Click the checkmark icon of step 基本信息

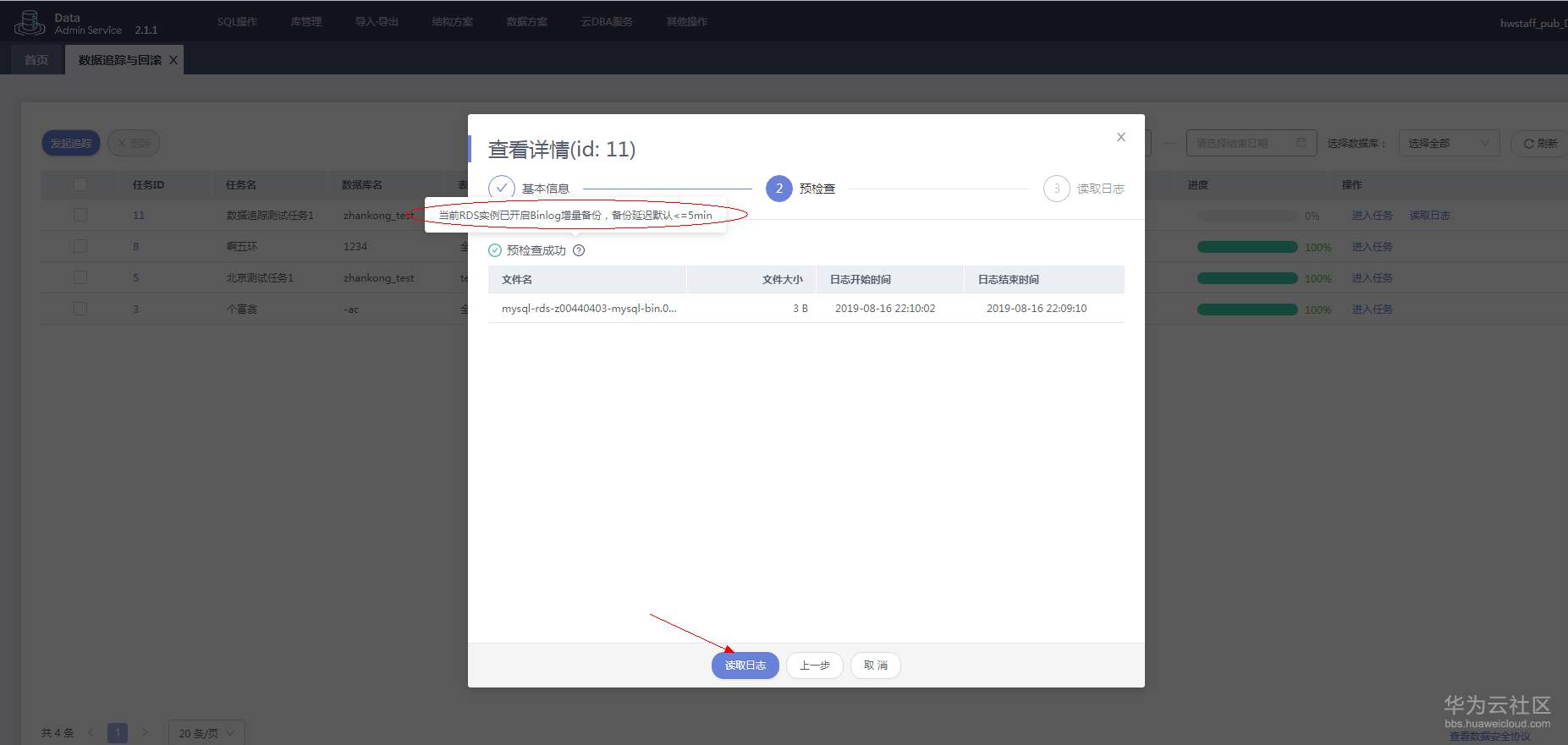(502, 189)
